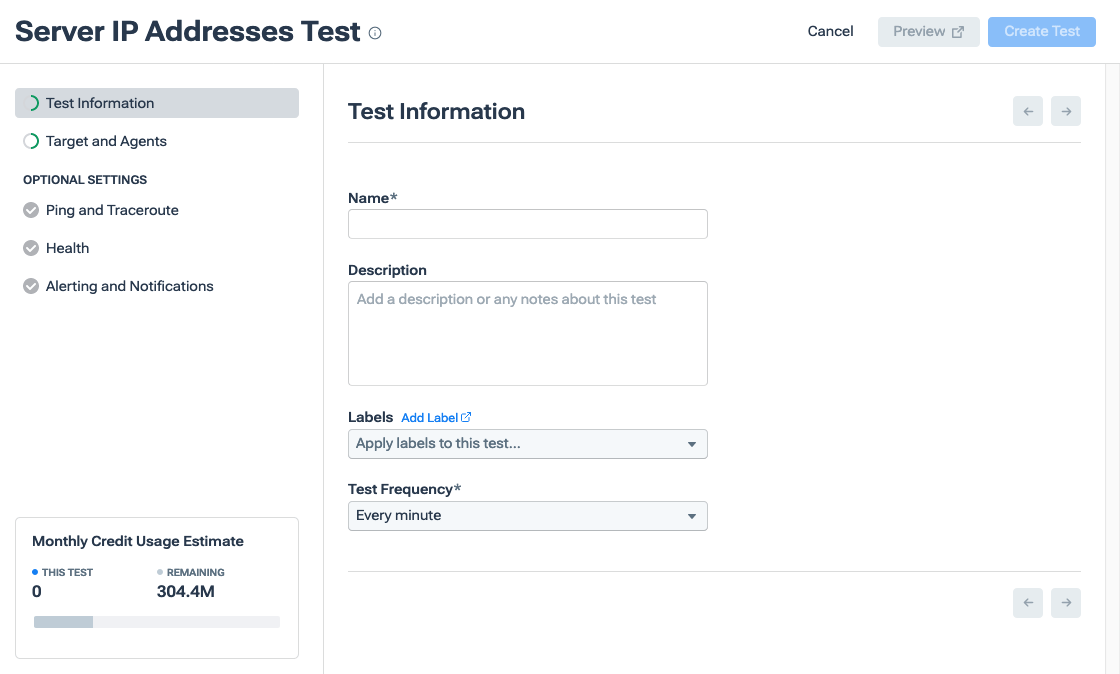The width and height of the screenshot is (1120, 674).
Task: Click the Create Test button
Action: pyautogui.click(x=1041, y=31)
